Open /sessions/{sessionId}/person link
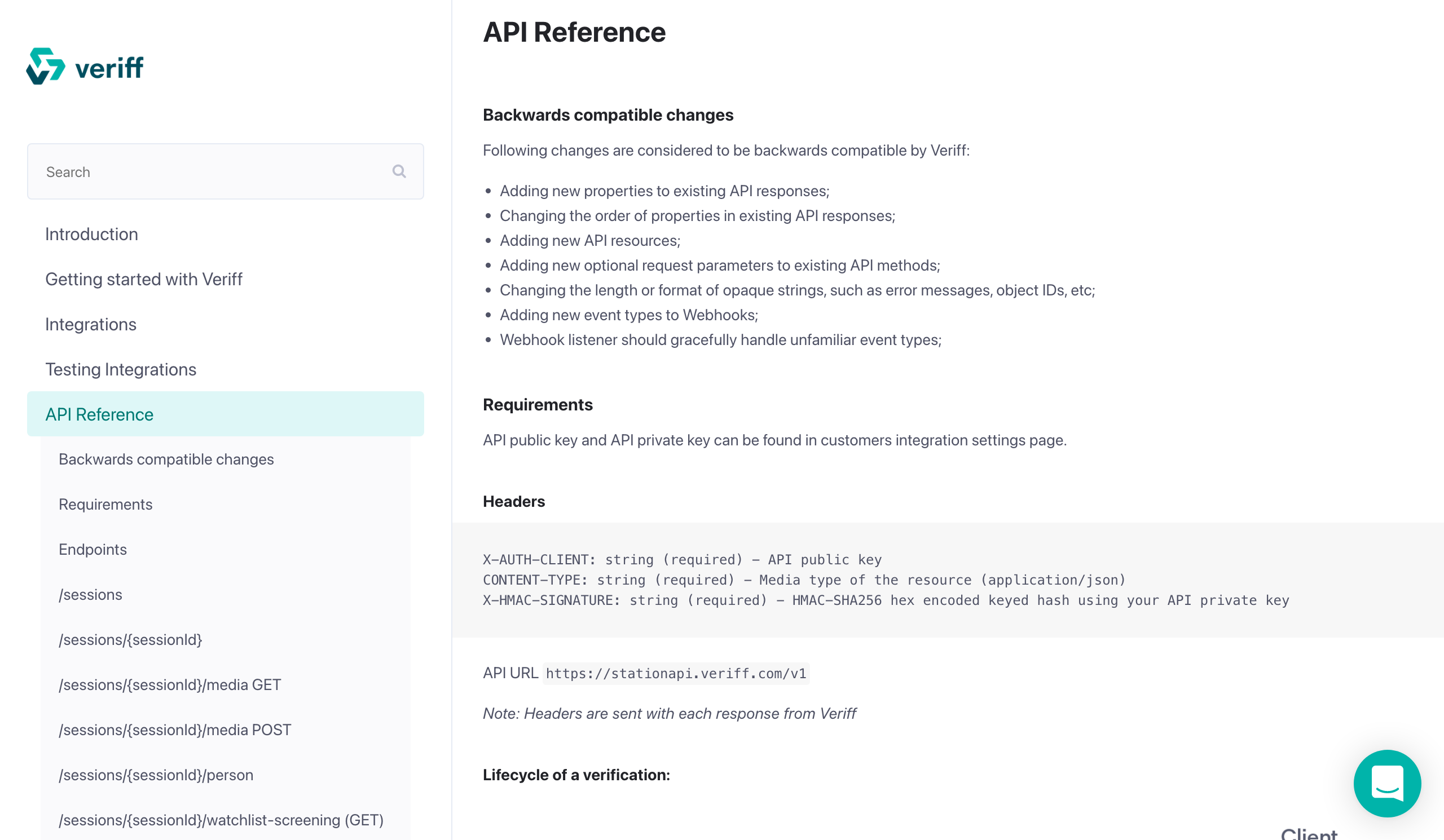Image resolution: width=1444 pixels, height=840 pixels. point(156,775)
